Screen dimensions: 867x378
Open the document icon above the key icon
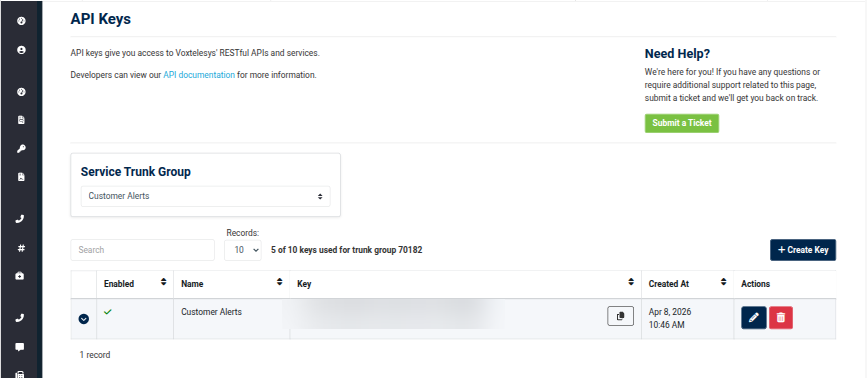21,120
